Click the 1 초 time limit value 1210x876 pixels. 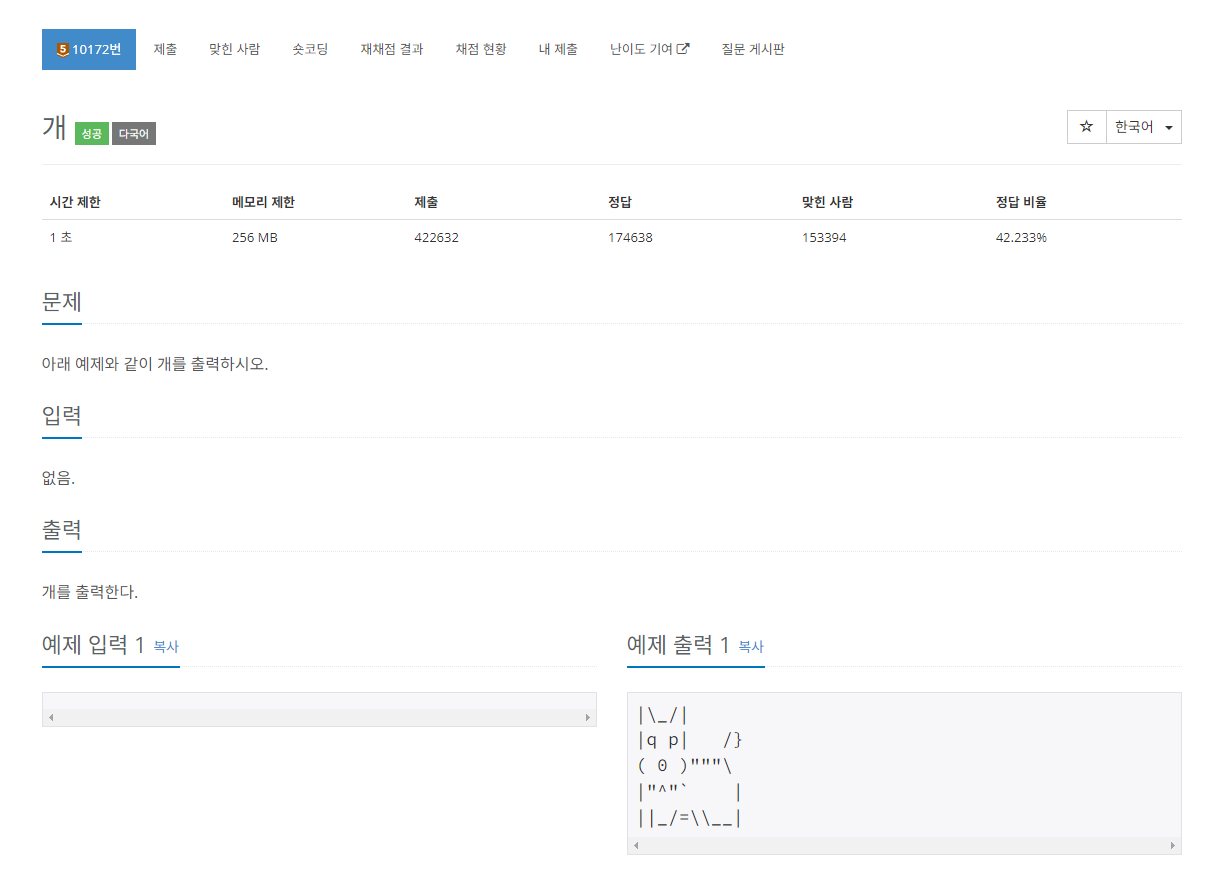click(x=61, y=238)
